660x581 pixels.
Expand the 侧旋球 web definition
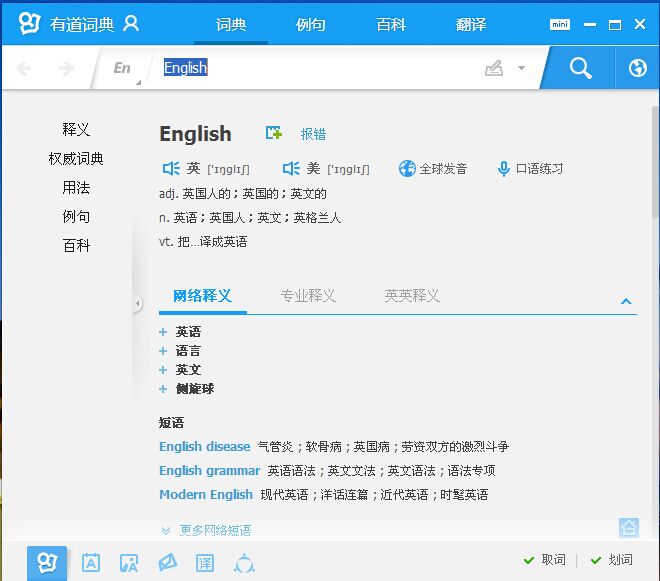pos(163,389)
